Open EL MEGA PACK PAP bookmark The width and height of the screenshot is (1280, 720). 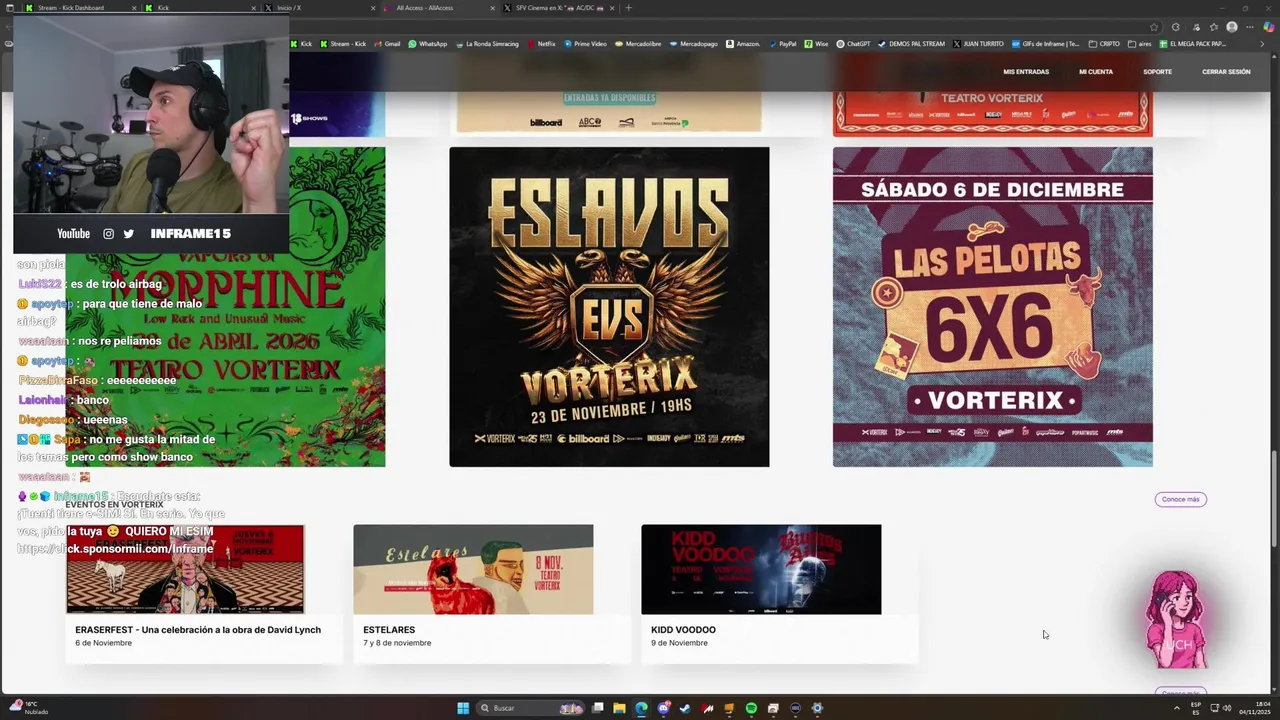click(x=1193, y=44)
